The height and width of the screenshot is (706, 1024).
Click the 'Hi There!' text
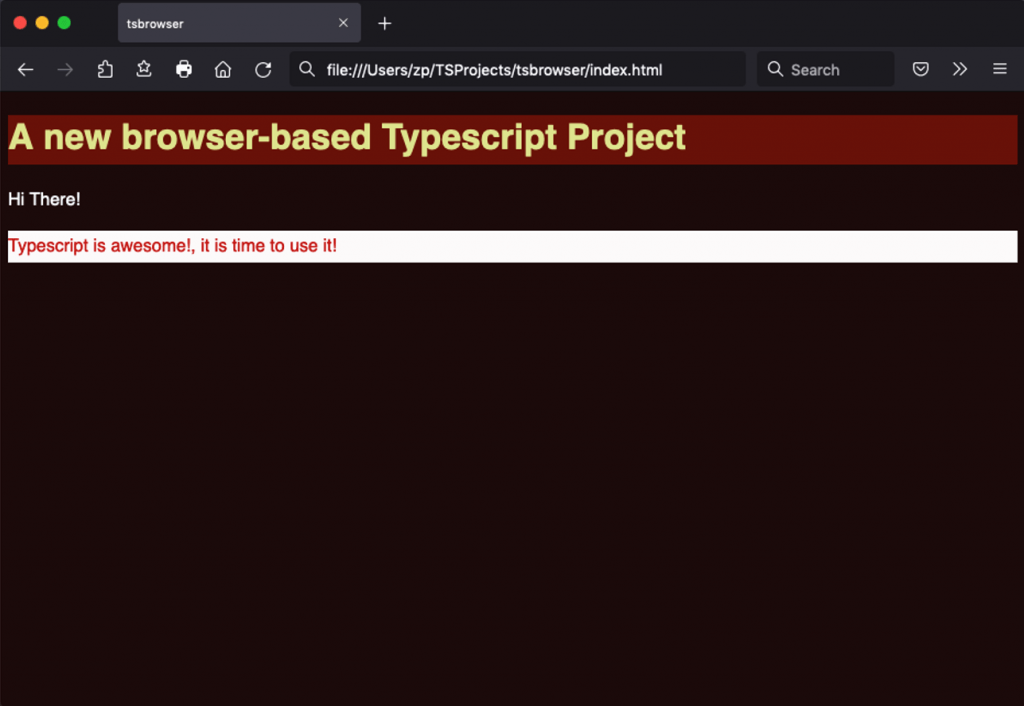[x=44, y=199]
